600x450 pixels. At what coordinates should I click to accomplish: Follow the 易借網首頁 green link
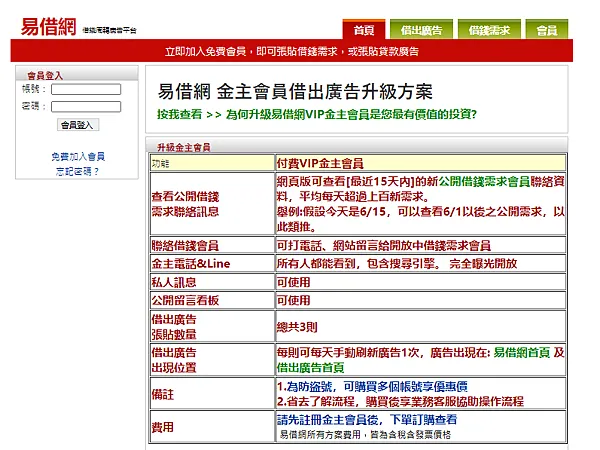click(x=522, y=352)
